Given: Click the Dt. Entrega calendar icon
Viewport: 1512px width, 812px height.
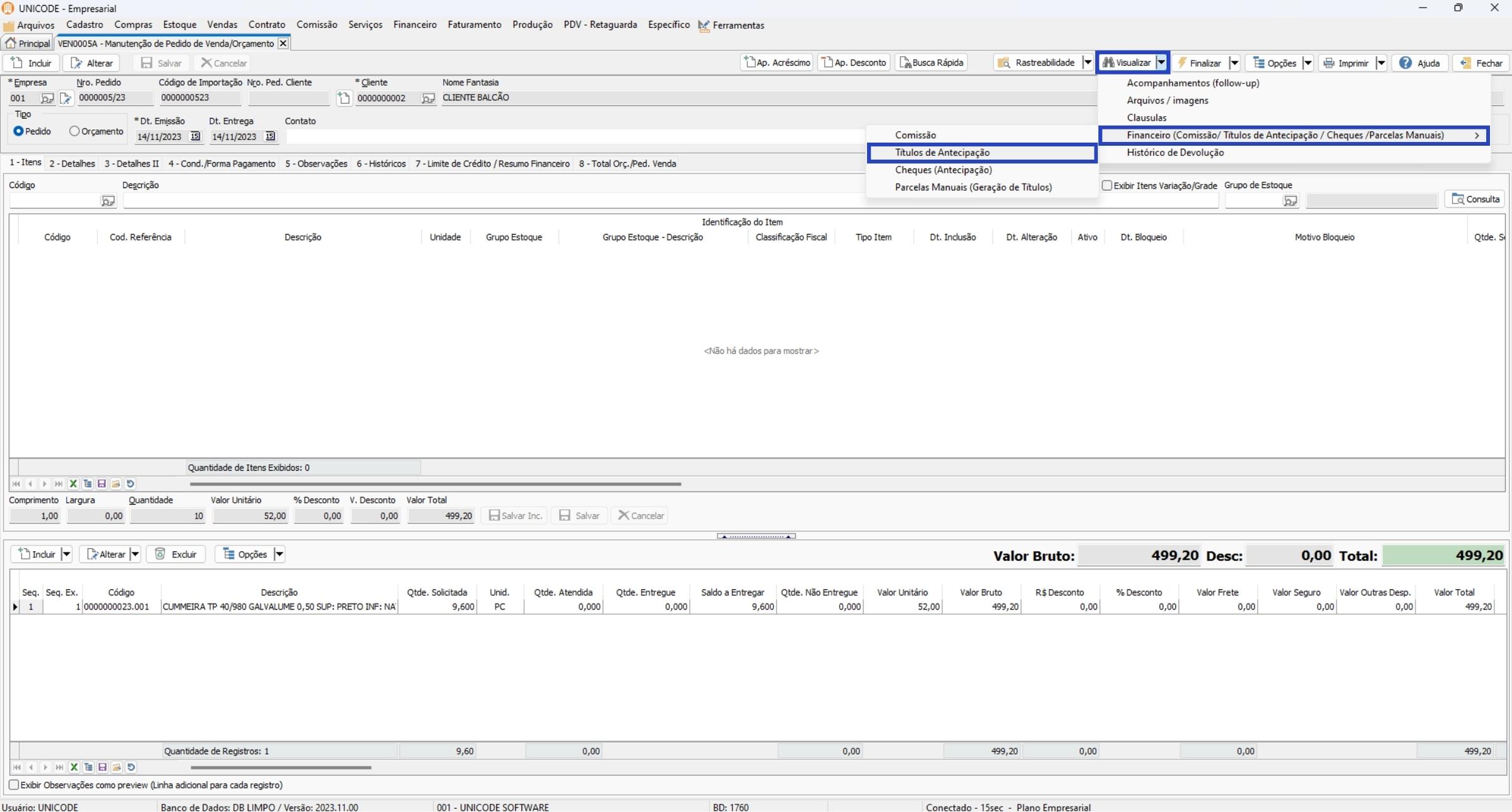Looking at the screenshot, I should click(x=270, y=136).
